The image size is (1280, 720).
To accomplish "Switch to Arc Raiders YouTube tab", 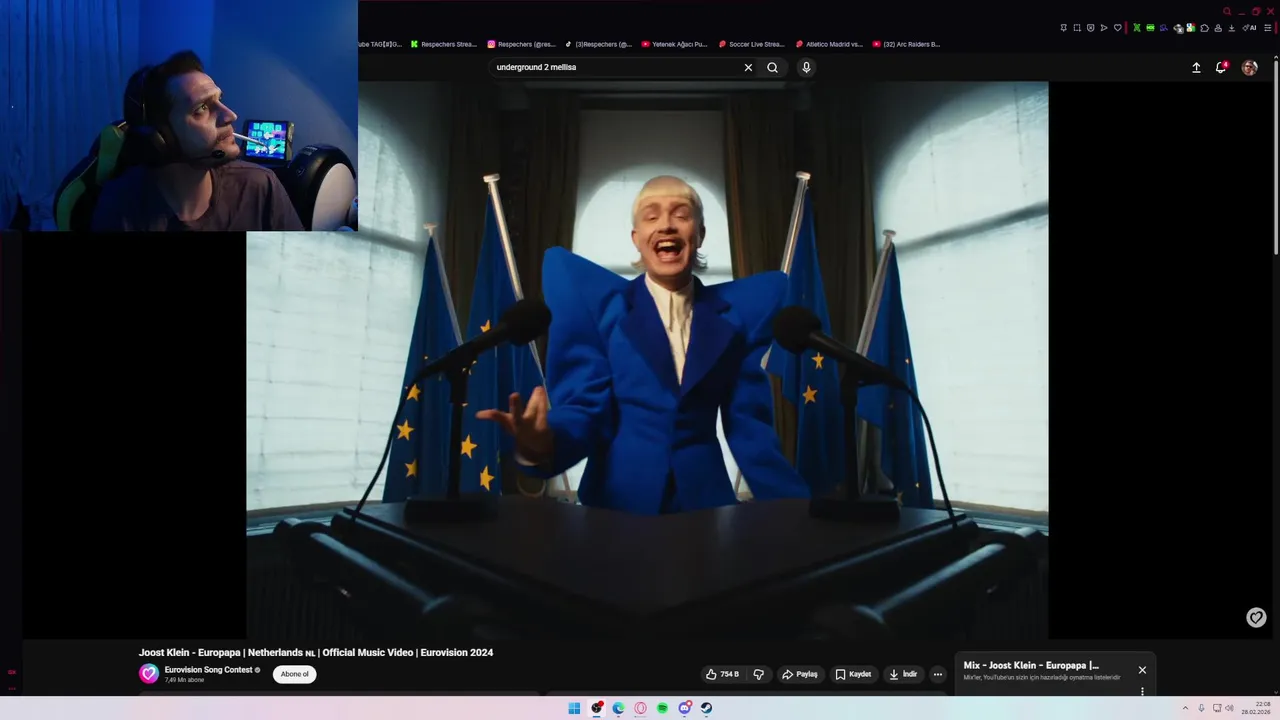I will point(906,44).
